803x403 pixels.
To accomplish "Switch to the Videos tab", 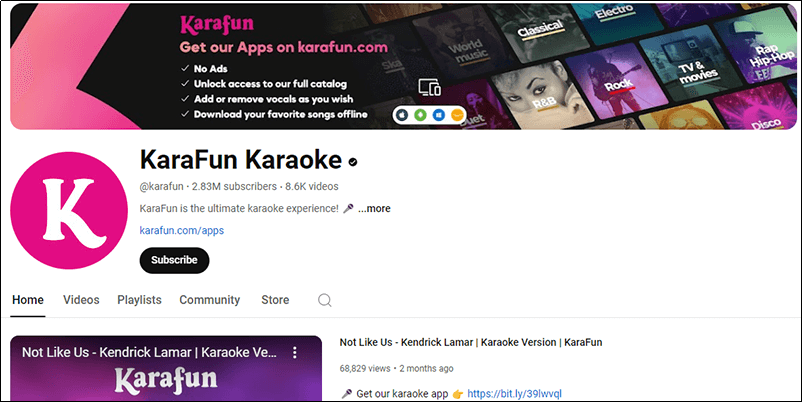I will click(x=81, y=300).
